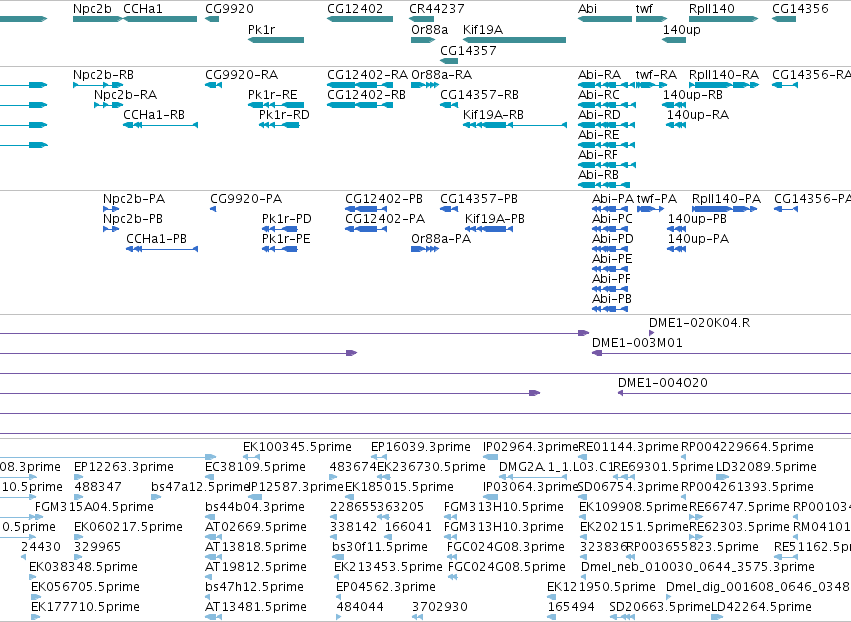The height and width of the screenshot is (622, 851).
Task: Select the RpII140-PA protein feature
Action: pos(725,209)
